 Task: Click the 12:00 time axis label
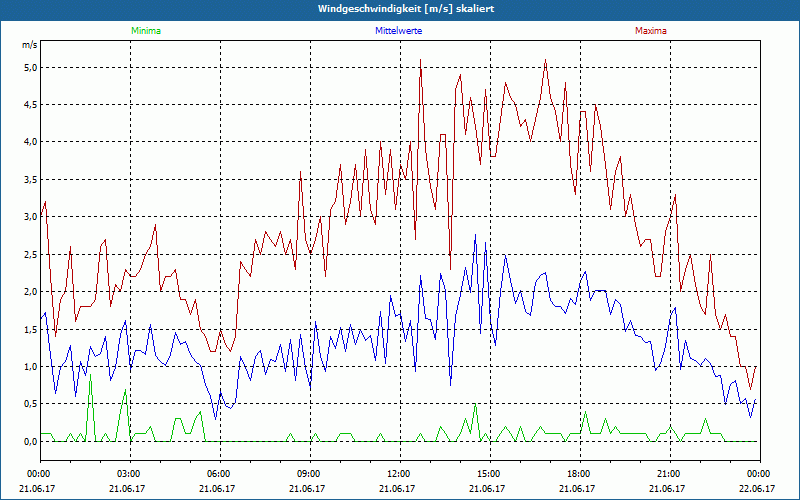coord(398,474)
